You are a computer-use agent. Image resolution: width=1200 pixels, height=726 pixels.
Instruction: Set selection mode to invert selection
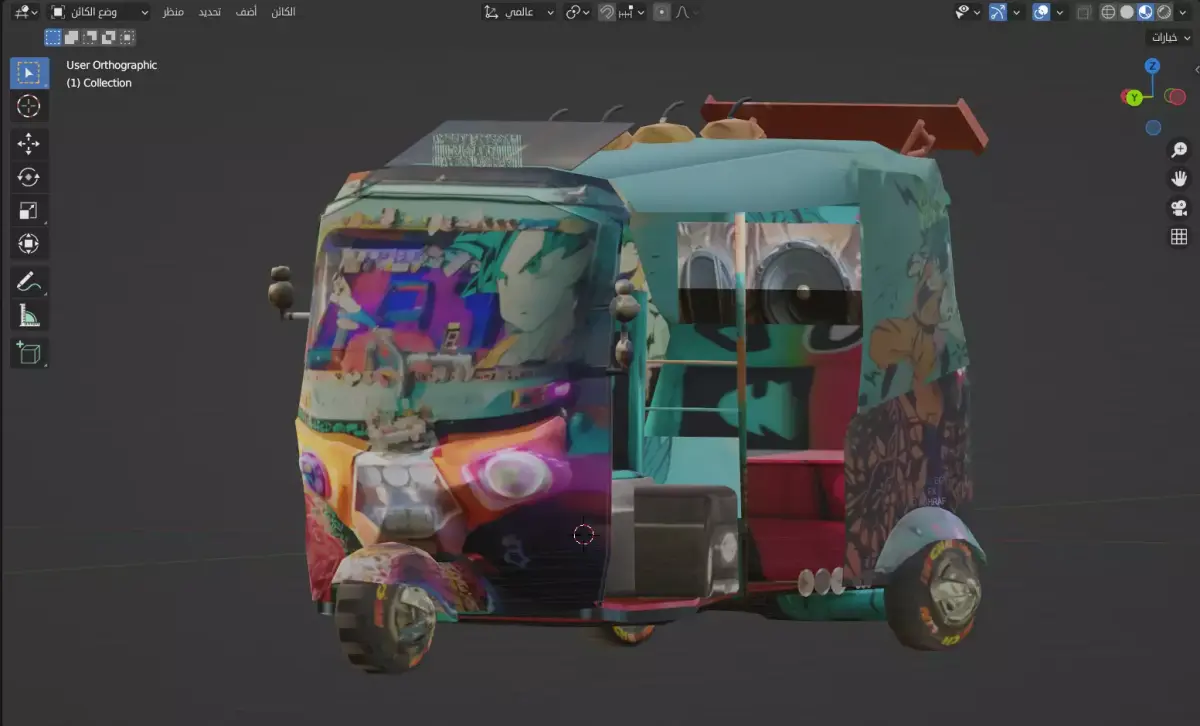pyautogui.click(x=109, y=37)
